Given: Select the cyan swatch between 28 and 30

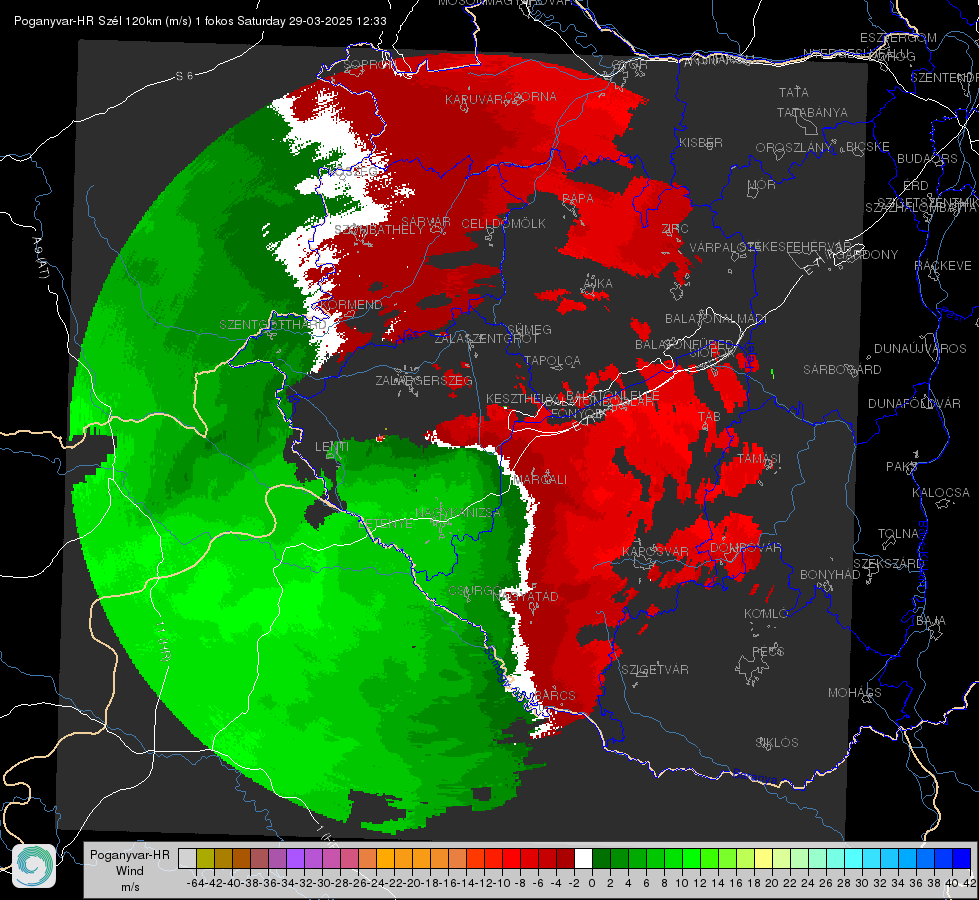Looking at the screenshot, I should coord(853,858).
